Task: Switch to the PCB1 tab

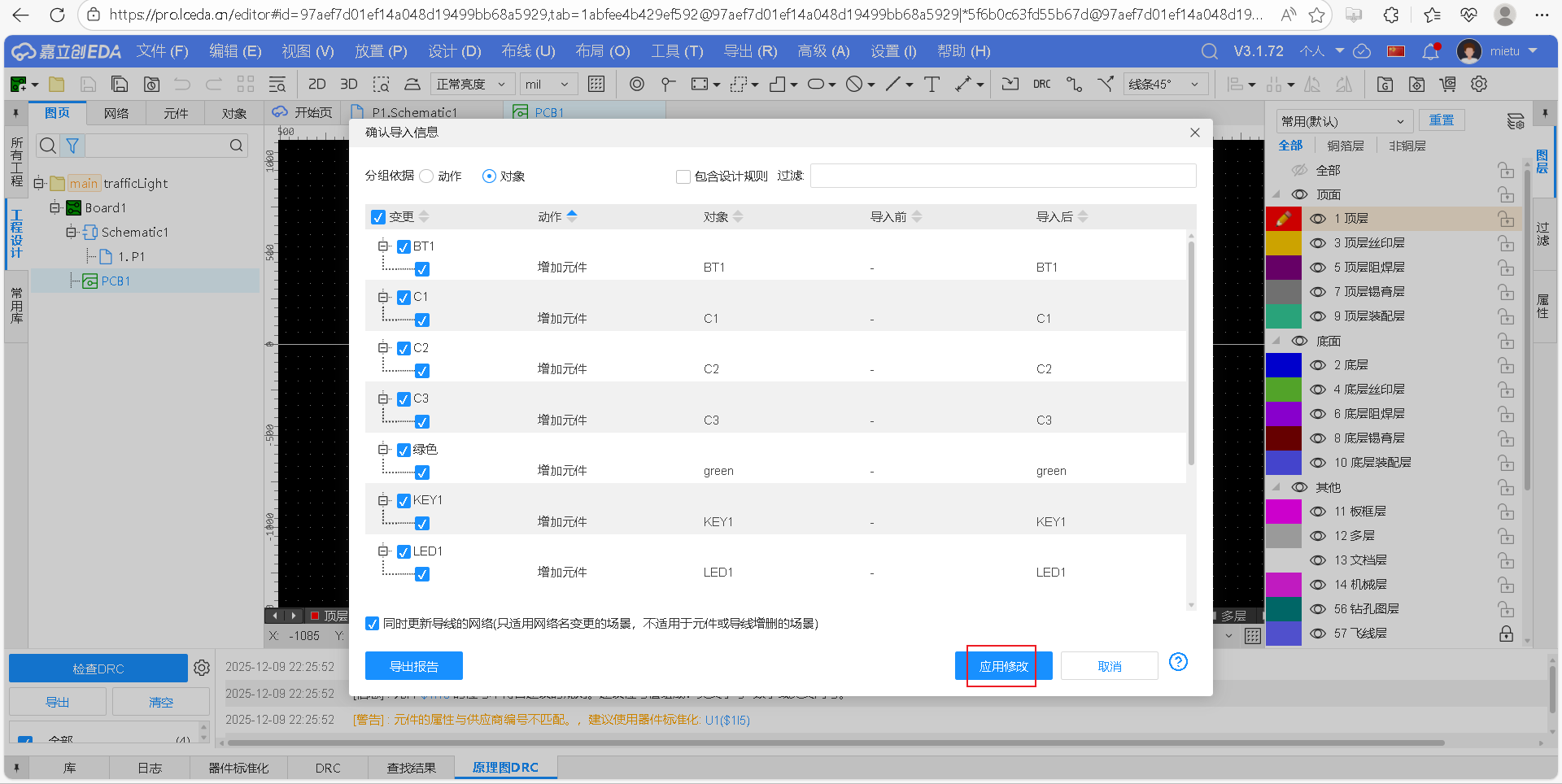Action: [x=548, y=112]
